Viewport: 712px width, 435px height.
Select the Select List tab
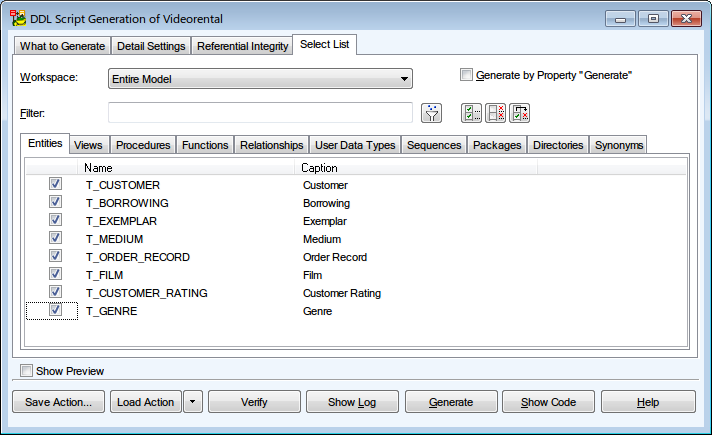click(x=324, y=44)
